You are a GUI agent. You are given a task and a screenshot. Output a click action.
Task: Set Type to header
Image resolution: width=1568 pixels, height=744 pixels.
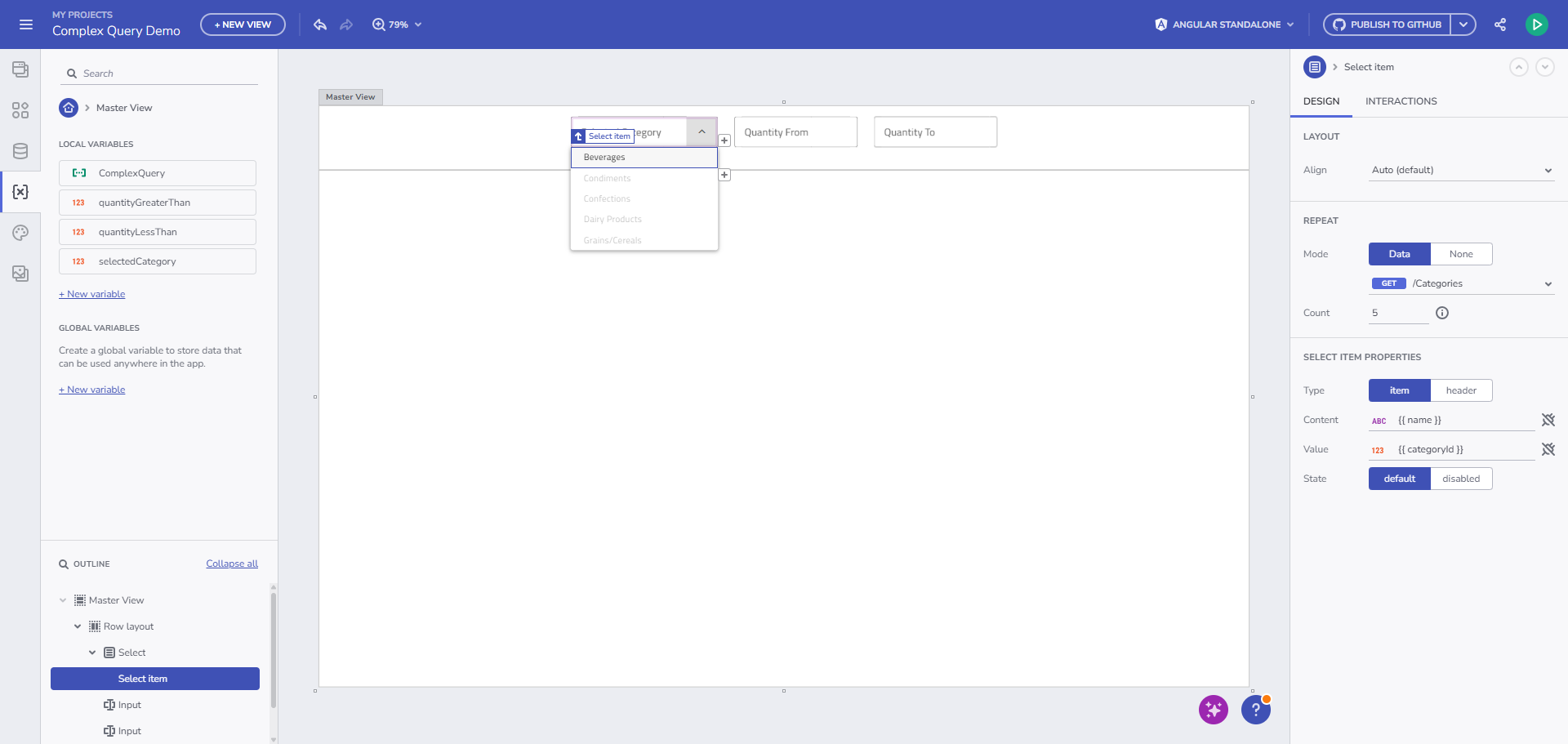coord(1460,390)
